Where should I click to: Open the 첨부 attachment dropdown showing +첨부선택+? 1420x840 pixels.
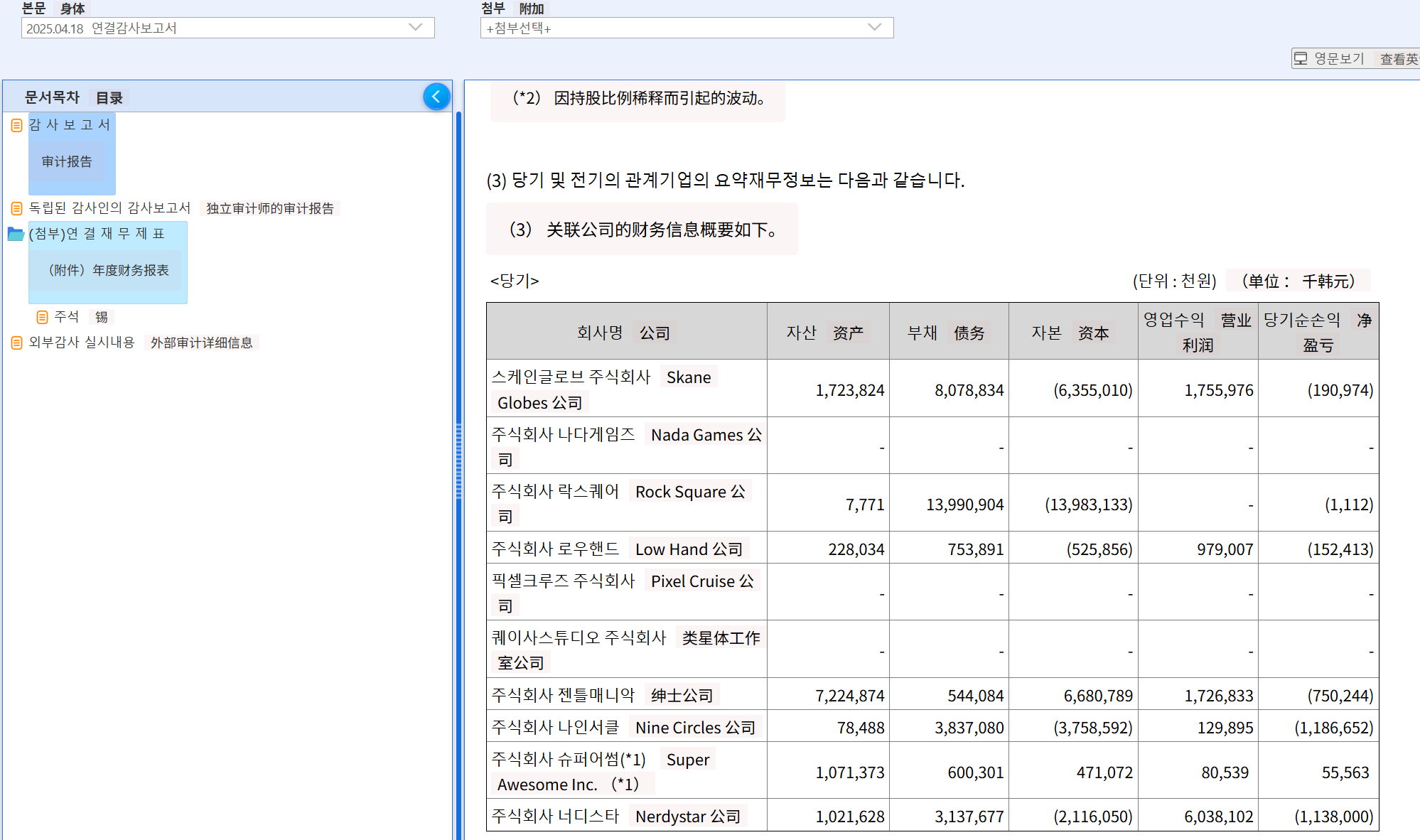click(x=687, y=28)
